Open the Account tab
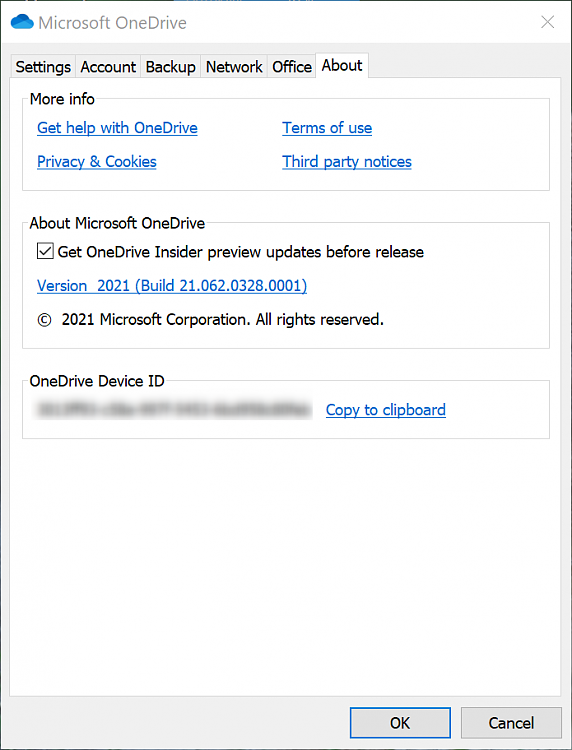Screen dimensions: 572x750 coord(108,67)
